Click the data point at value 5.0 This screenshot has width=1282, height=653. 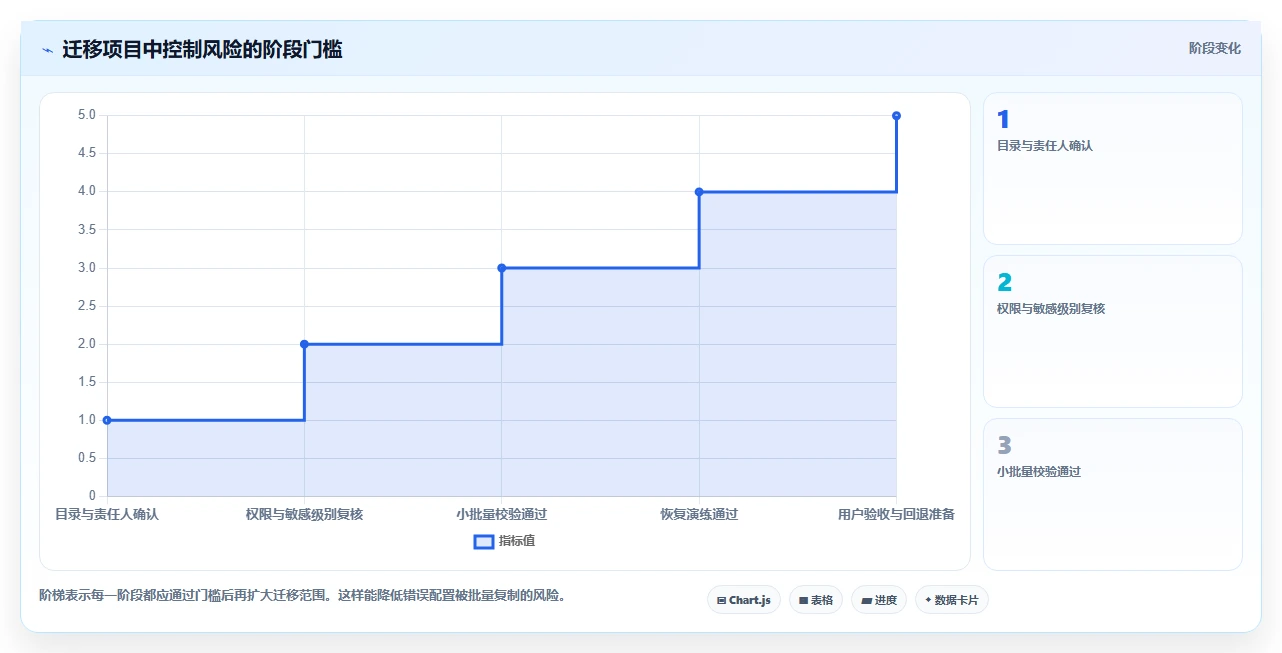pos(896,116)
